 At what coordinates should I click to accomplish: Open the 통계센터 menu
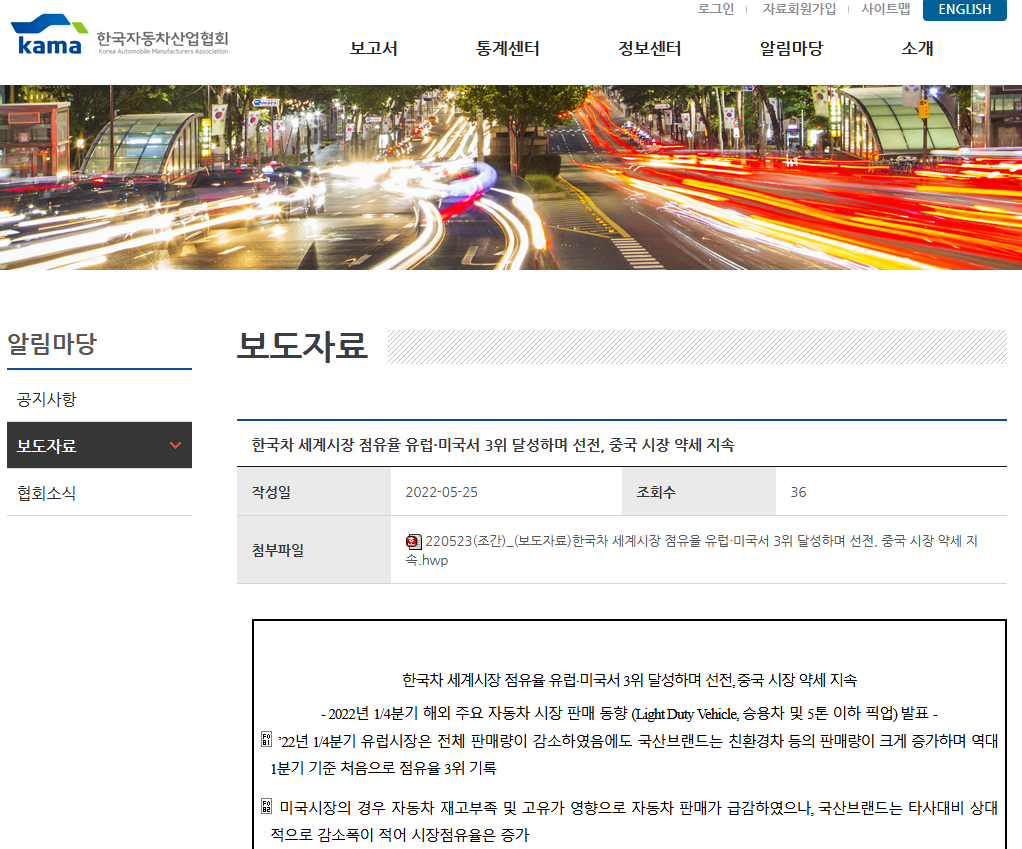[x=507, y=48]
